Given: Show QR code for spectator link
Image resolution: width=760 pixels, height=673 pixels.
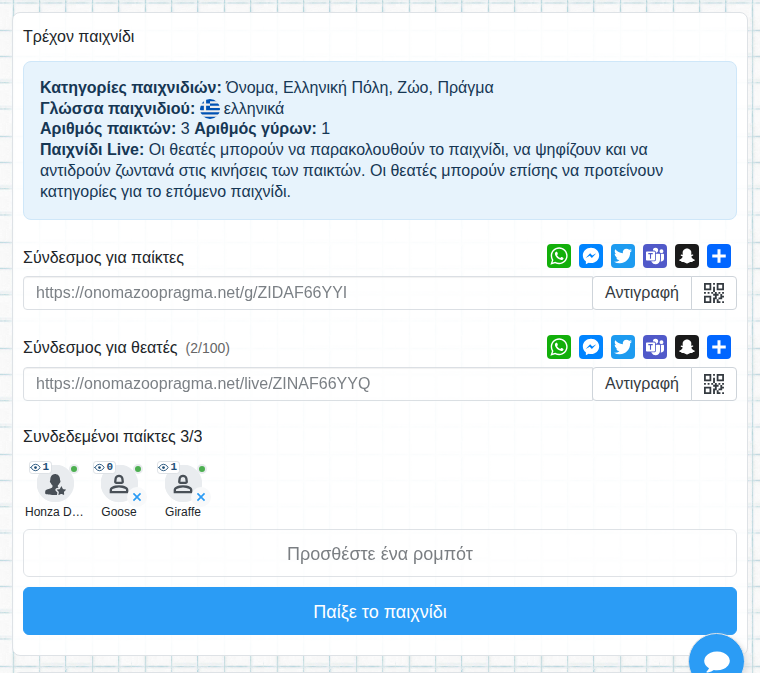Looking at the screenshot, I should tap(714, 384).
